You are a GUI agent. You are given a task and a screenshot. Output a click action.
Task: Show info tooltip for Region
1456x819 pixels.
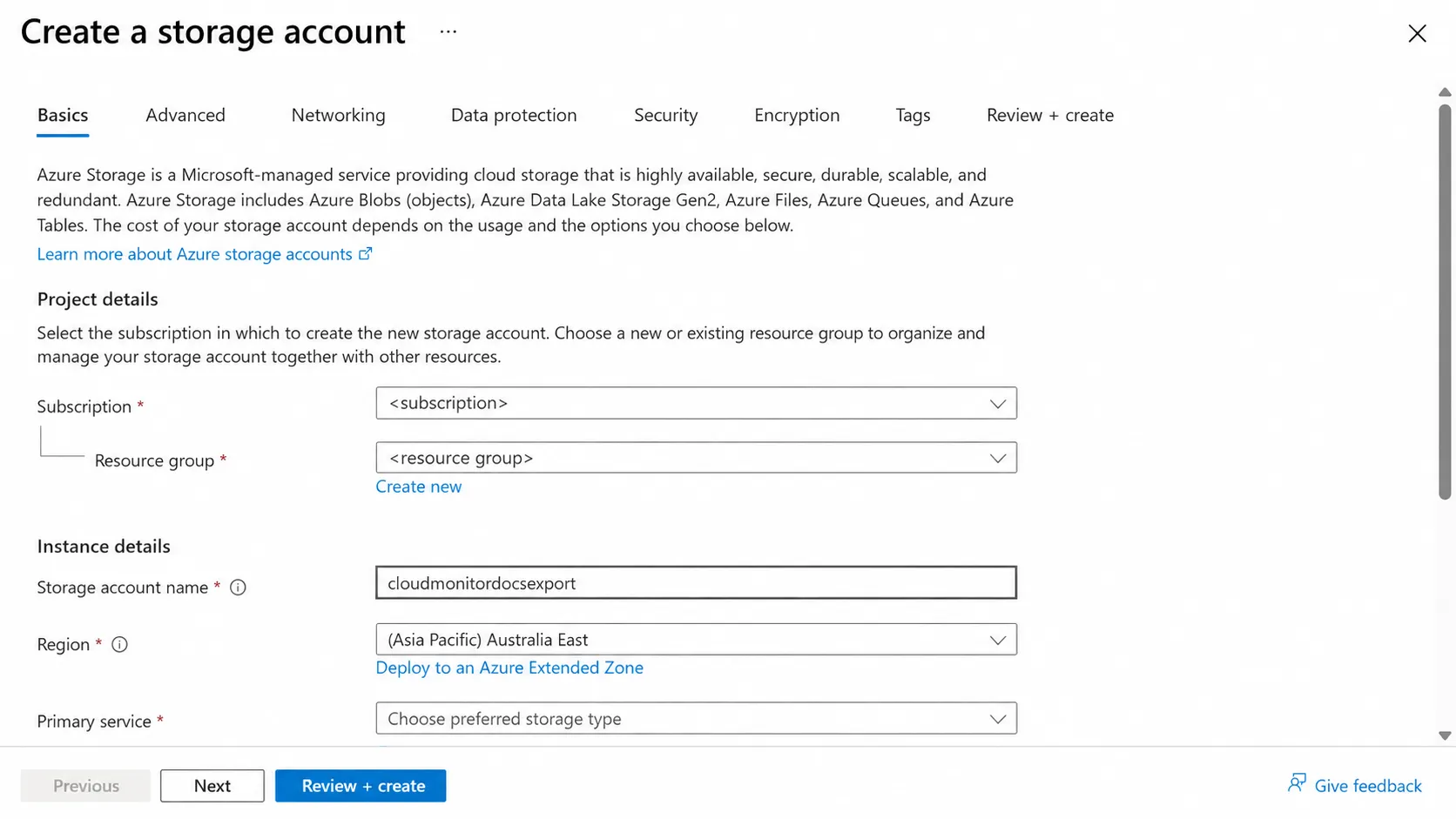(x=119, y=645)
